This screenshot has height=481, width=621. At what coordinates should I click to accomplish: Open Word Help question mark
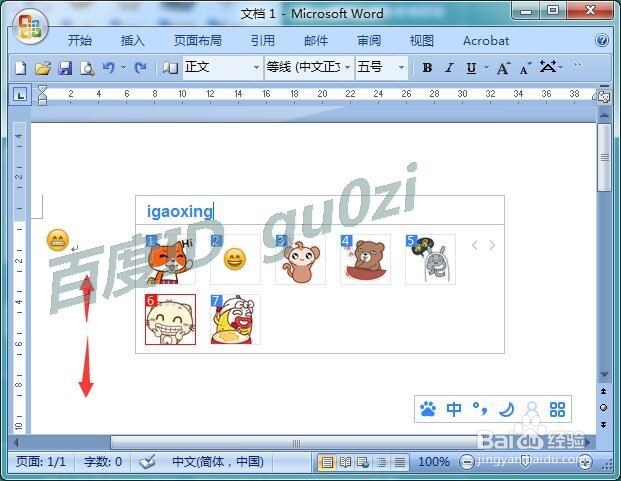(602, 40)
